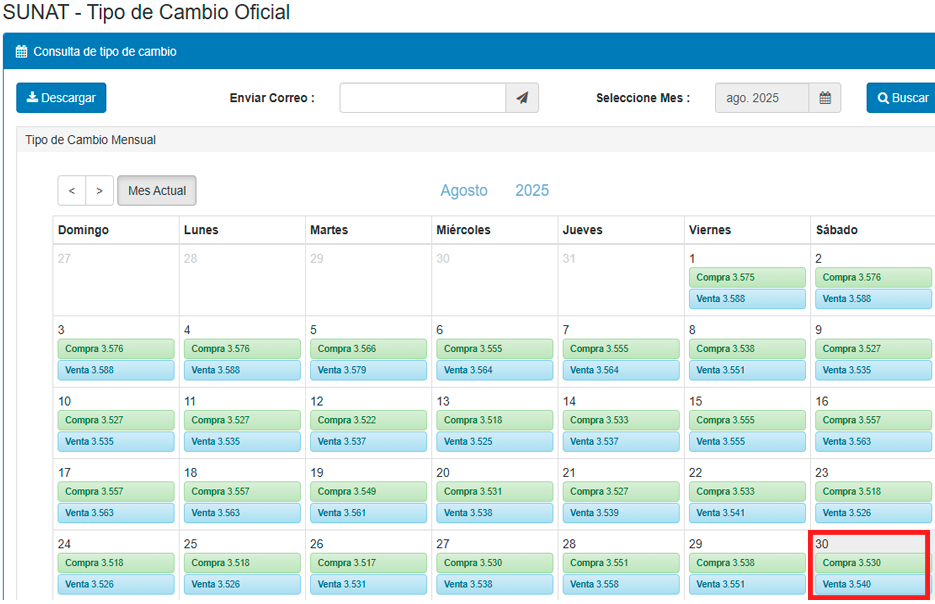Go to next month with the > arrow

[x=100, y=191]
